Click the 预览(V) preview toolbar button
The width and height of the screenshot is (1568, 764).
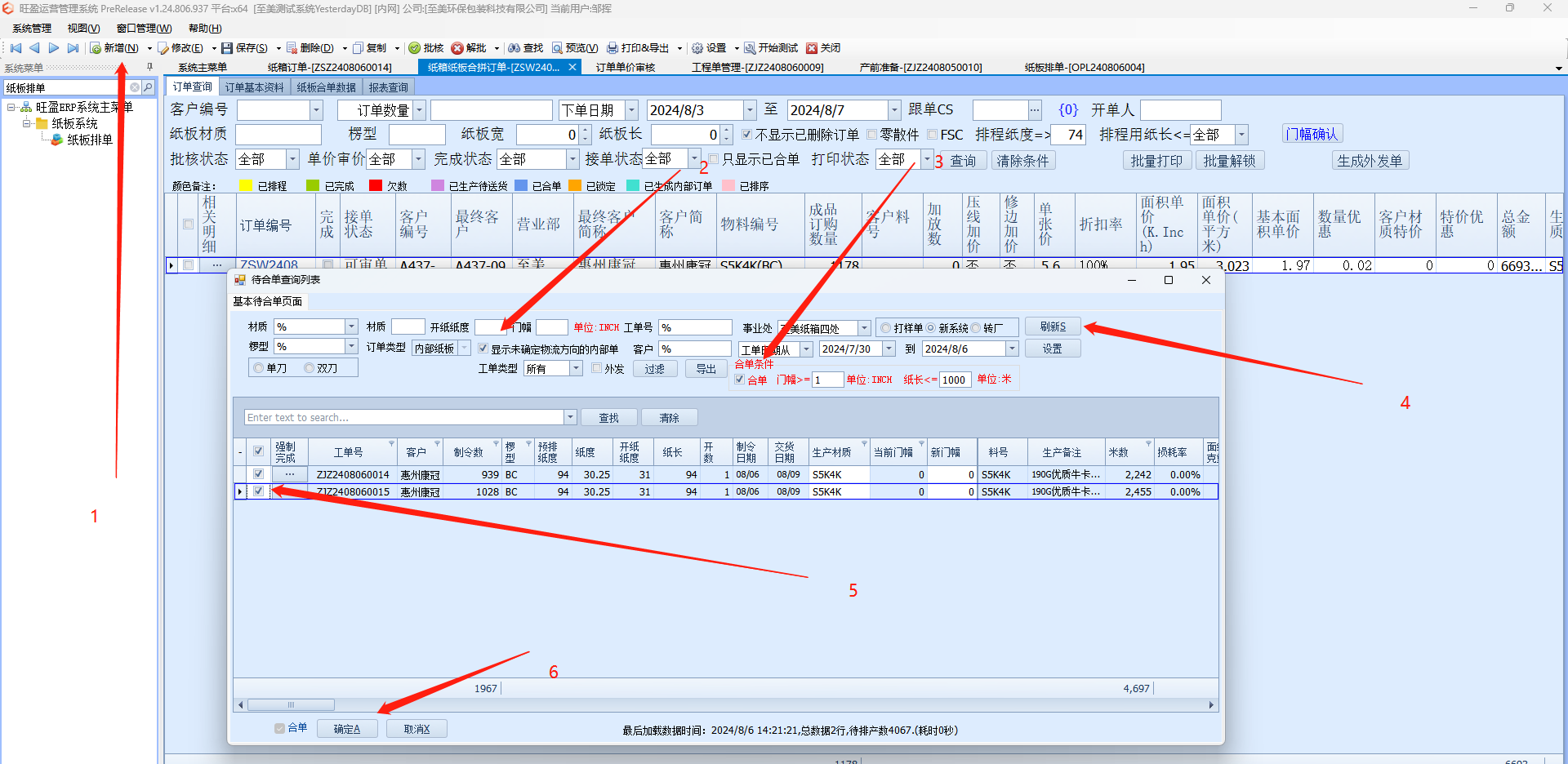(575, 48)
